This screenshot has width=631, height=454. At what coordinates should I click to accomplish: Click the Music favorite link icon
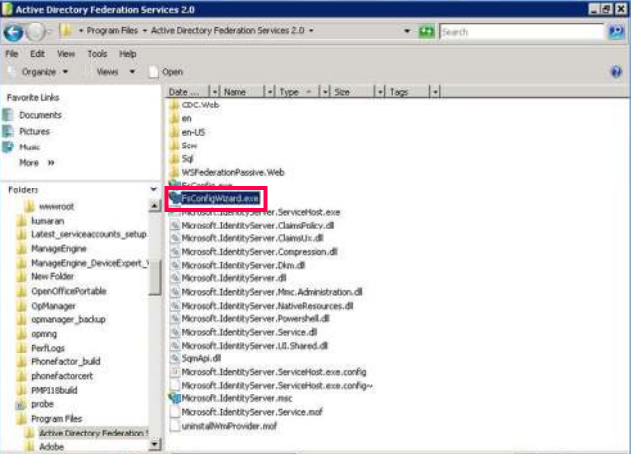8,147
